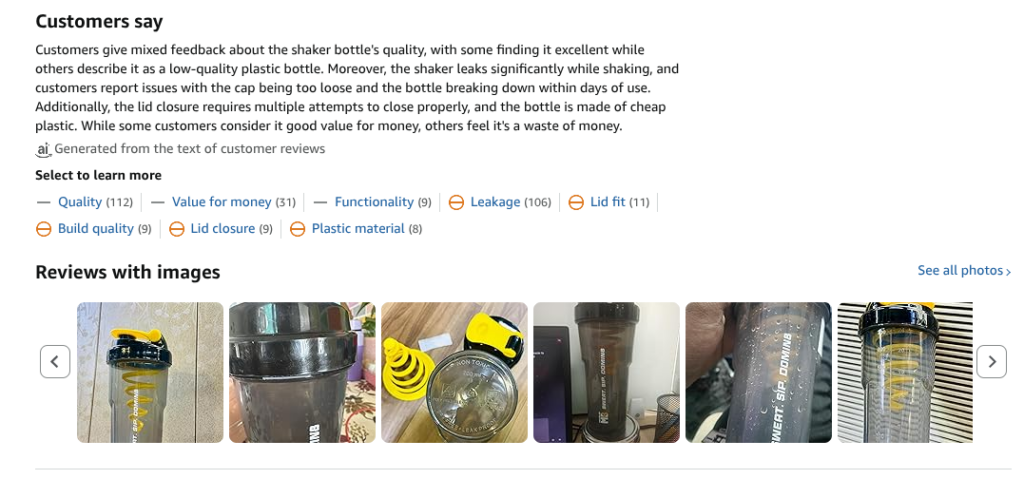Click the previous carousel arrow button
Screen dimensions: 1024x479
click(x=55, y=361)
